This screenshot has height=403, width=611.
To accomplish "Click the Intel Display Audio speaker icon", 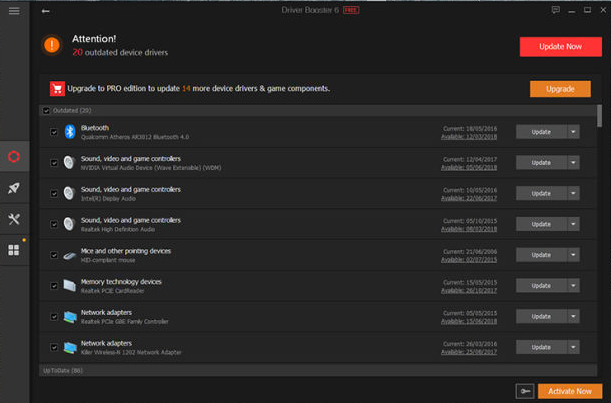I will 69,193.
